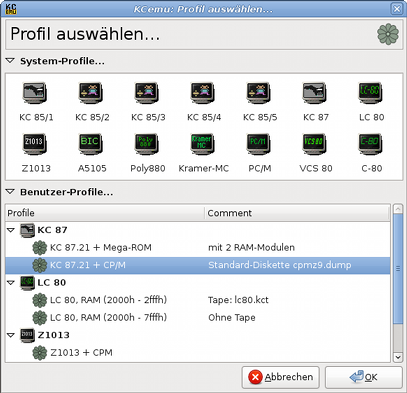The height and width of the screenshot is (393, 407).
Task: Click the flower icon of LC 80 RAM 2fffh row
Action: coord(40,300)
